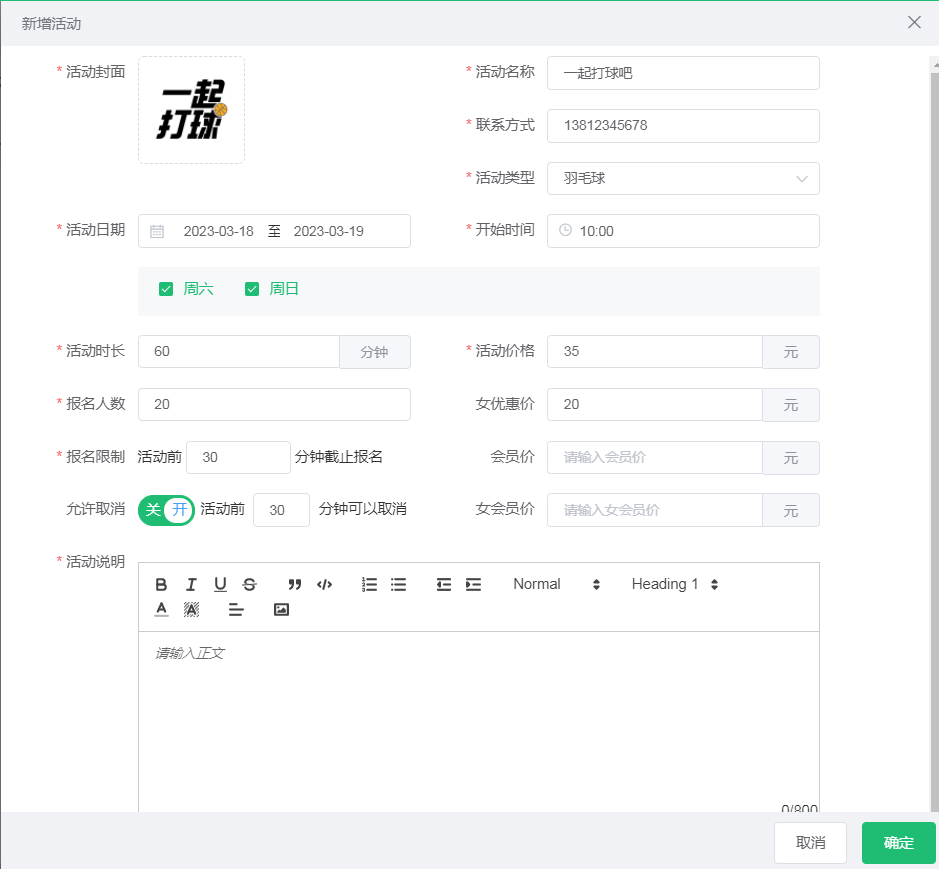Insert a code block in the editor
The image size is (939, 869).
click(324, 584)
